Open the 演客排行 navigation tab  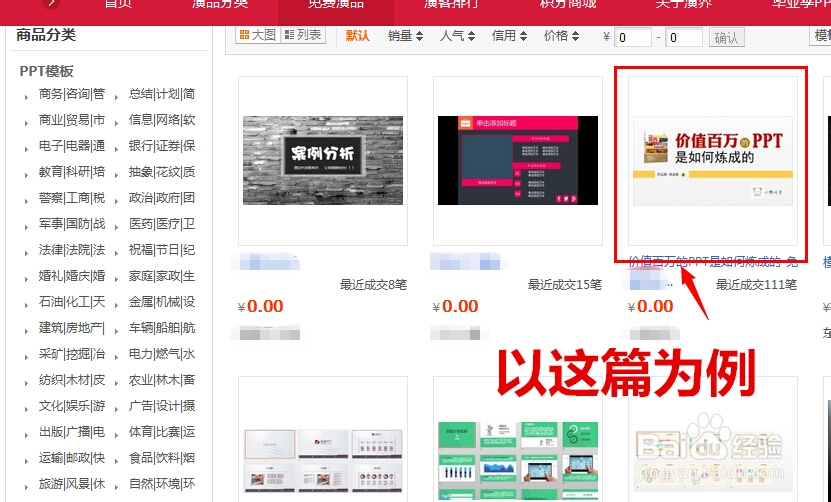point(452,4)
